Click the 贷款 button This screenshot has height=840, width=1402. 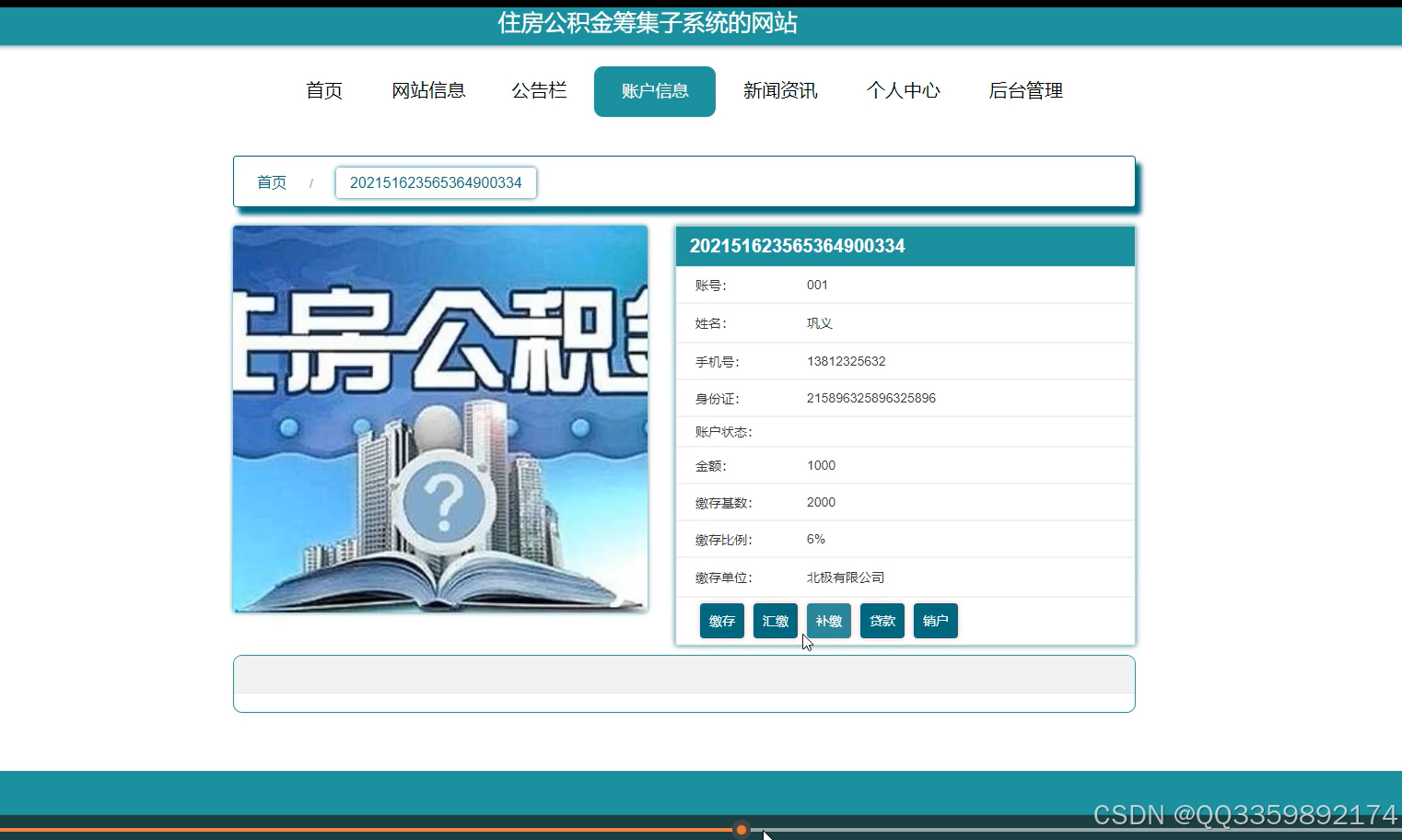coord(882,621)
